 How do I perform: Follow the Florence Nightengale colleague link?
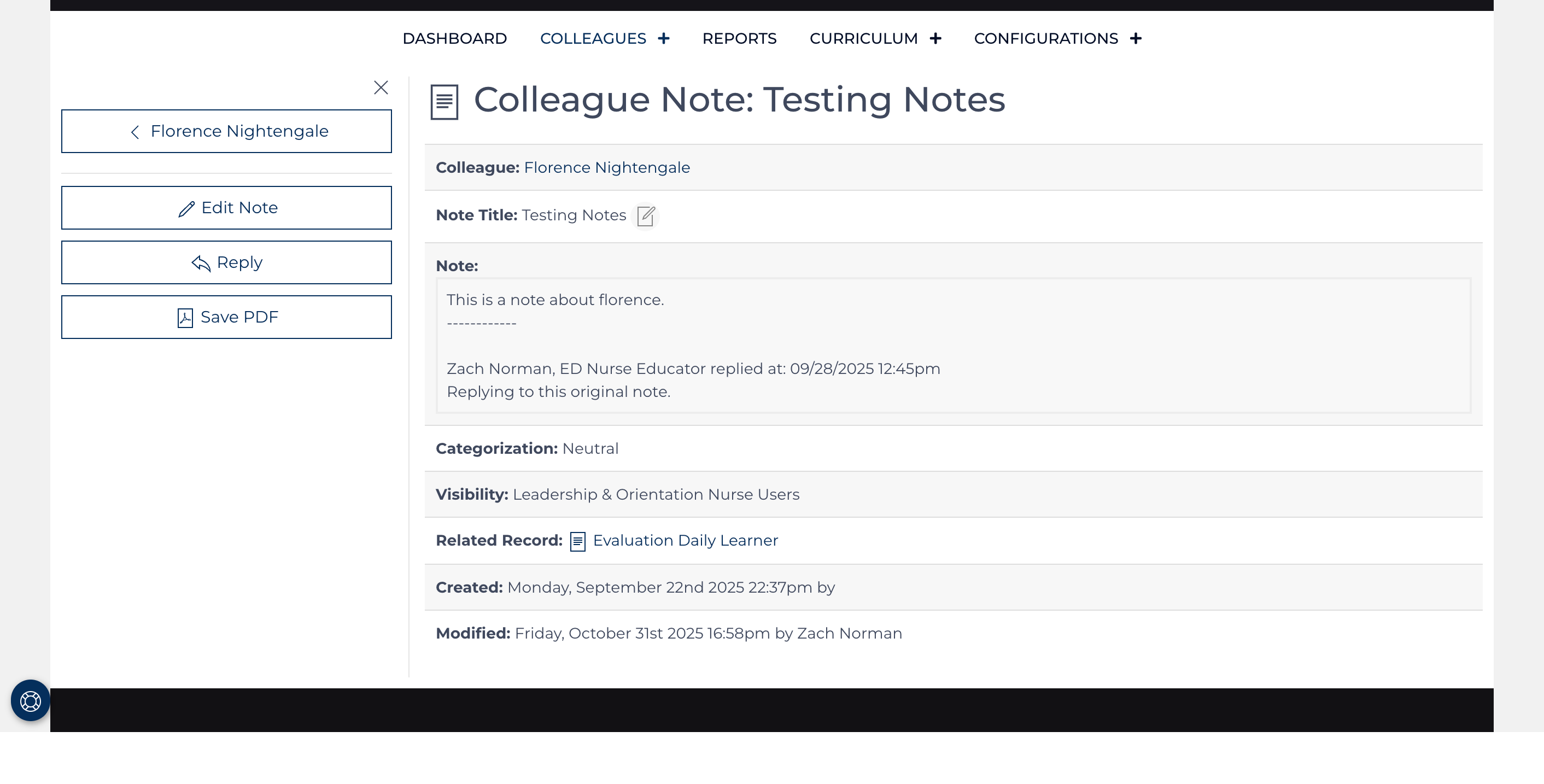[606, 168]
